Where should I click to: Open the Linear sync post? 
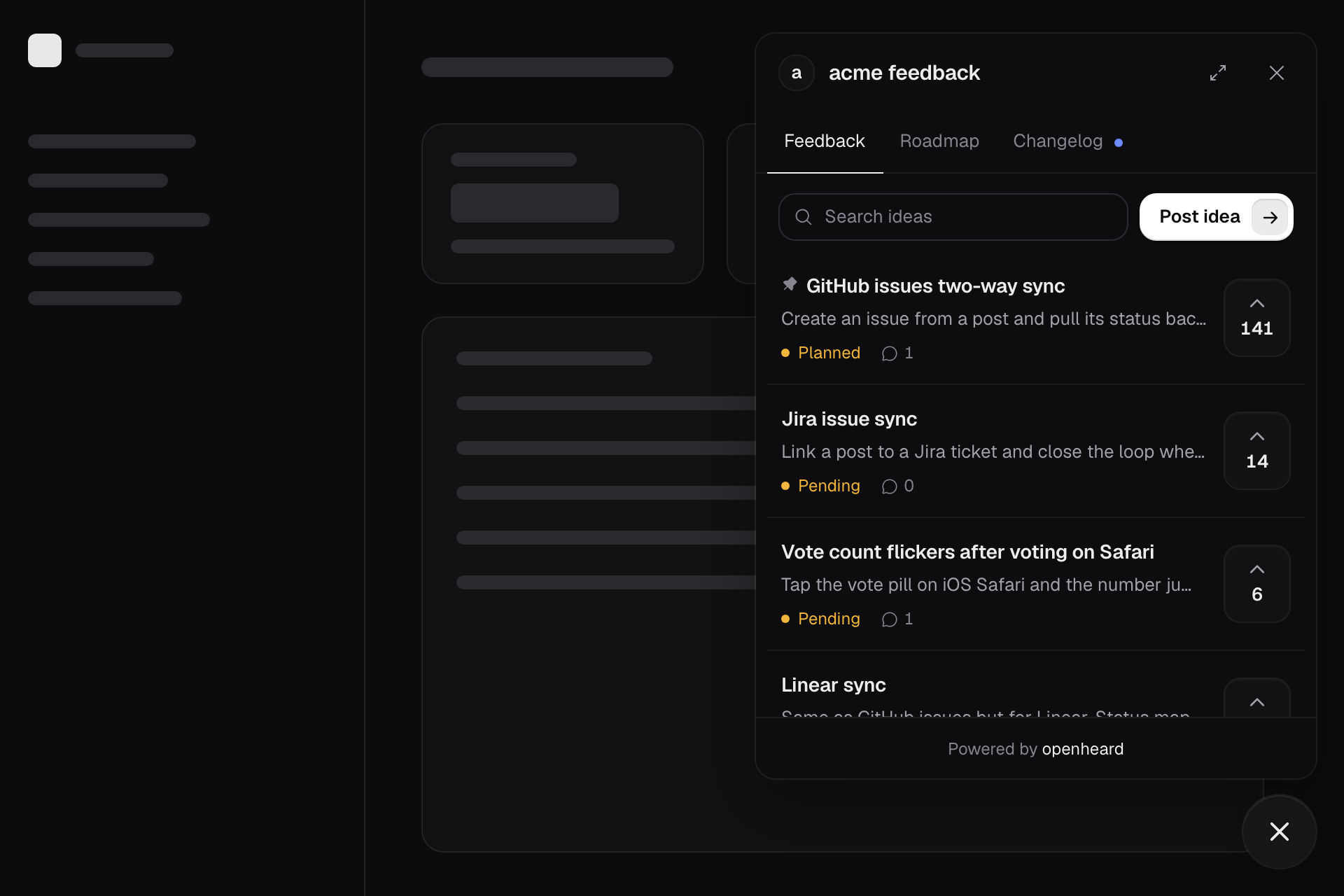834,685
